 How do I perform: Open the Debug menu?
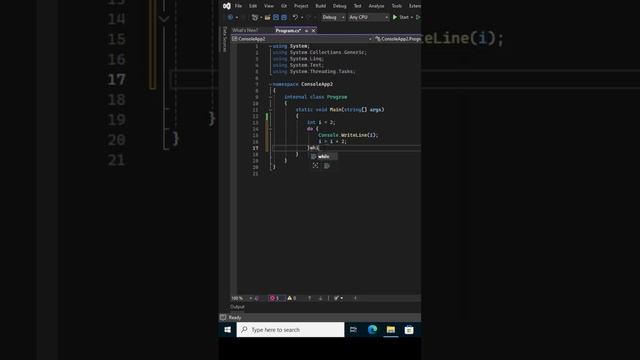(x=340, y=6)
